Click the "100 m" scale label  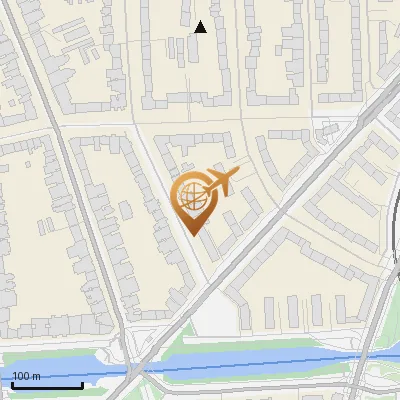(26, 376)
